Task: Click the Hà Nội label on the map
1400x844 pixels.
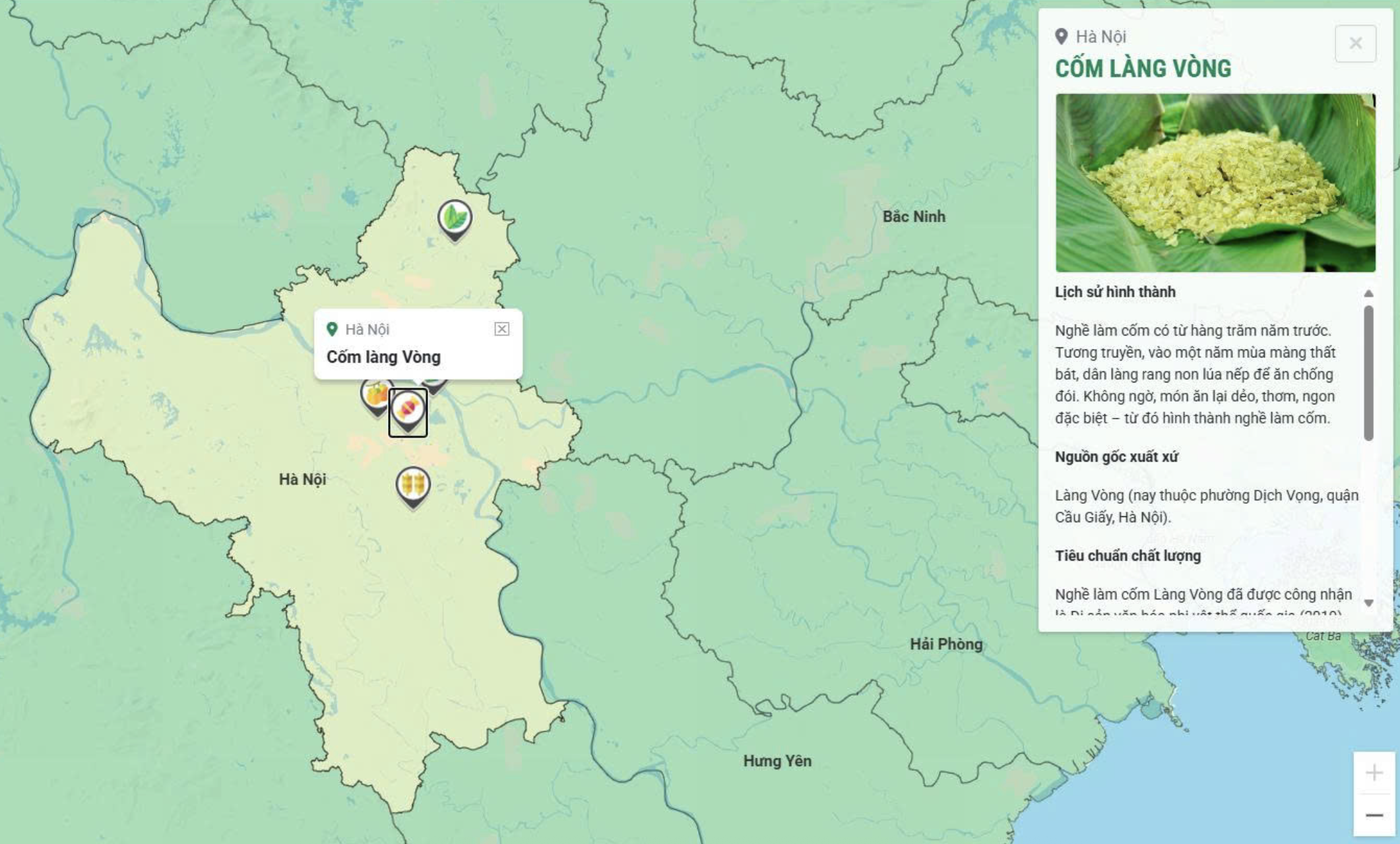Action: [x=302, y=479]
